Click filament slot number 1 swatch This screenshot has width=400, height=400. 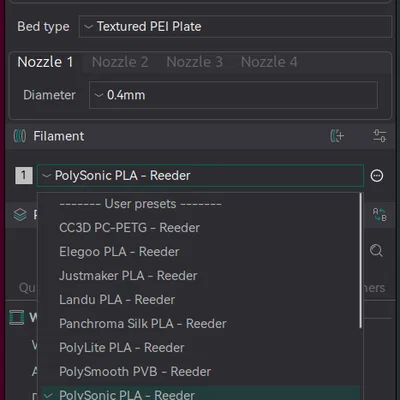24,176
